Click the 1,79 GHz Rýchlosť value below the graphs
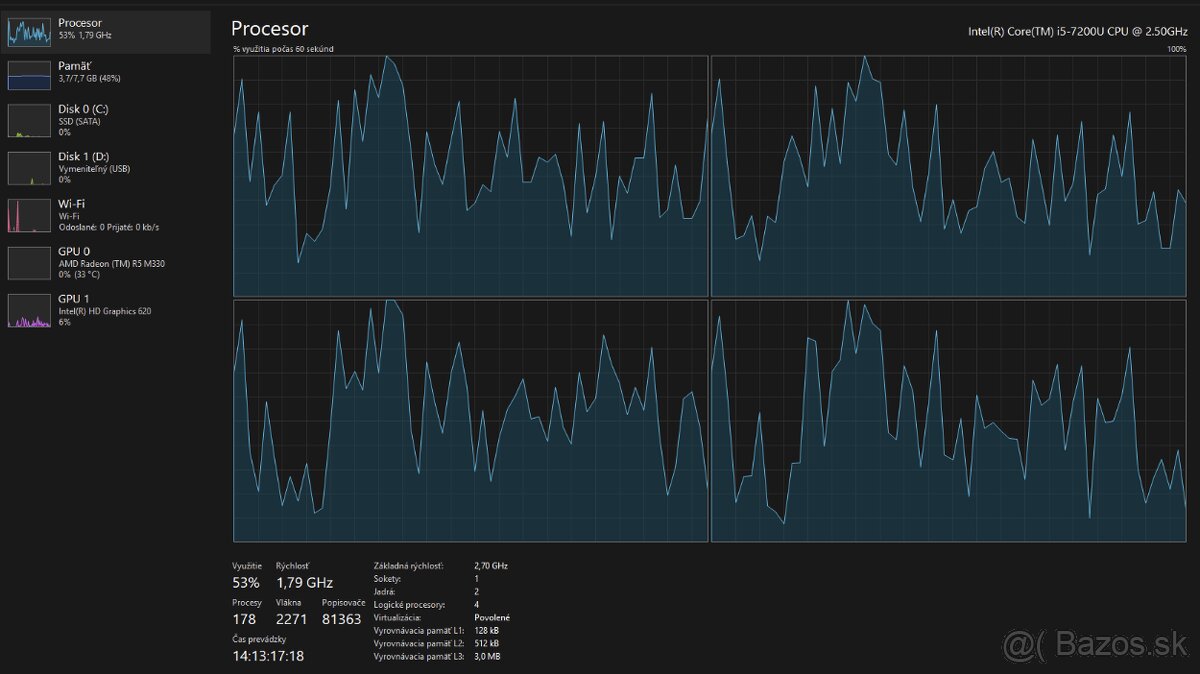This screenshot has height=674, width=1200. coord(304,582)
